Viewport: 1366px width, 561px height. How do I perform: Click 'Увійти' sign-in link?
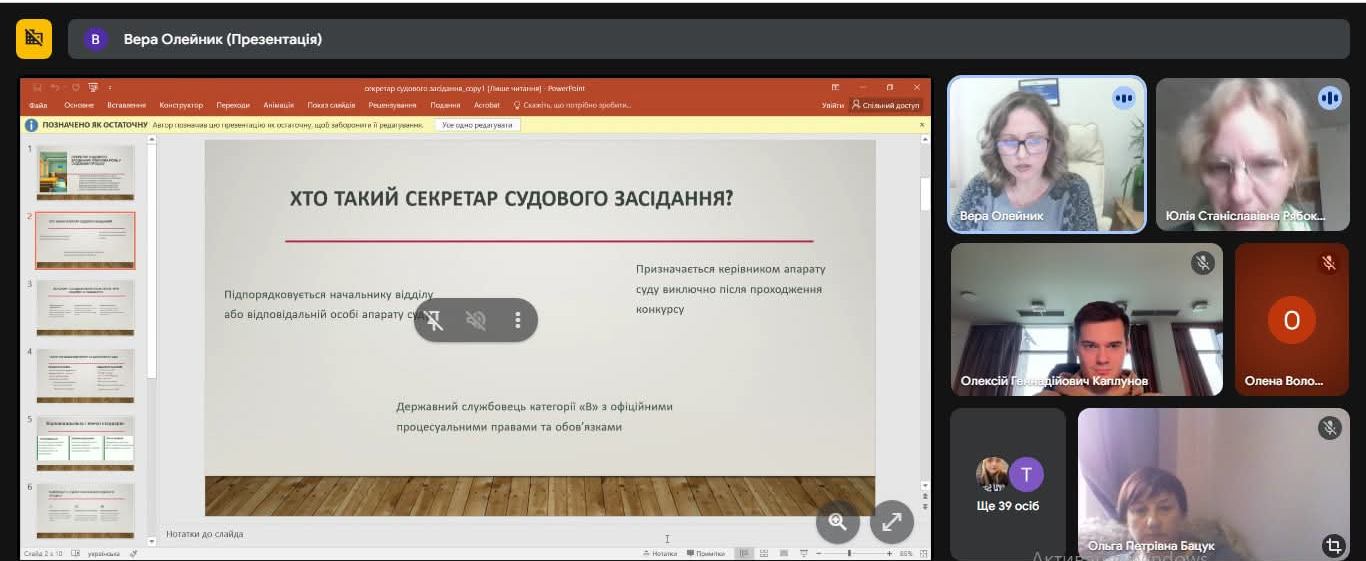833,105
